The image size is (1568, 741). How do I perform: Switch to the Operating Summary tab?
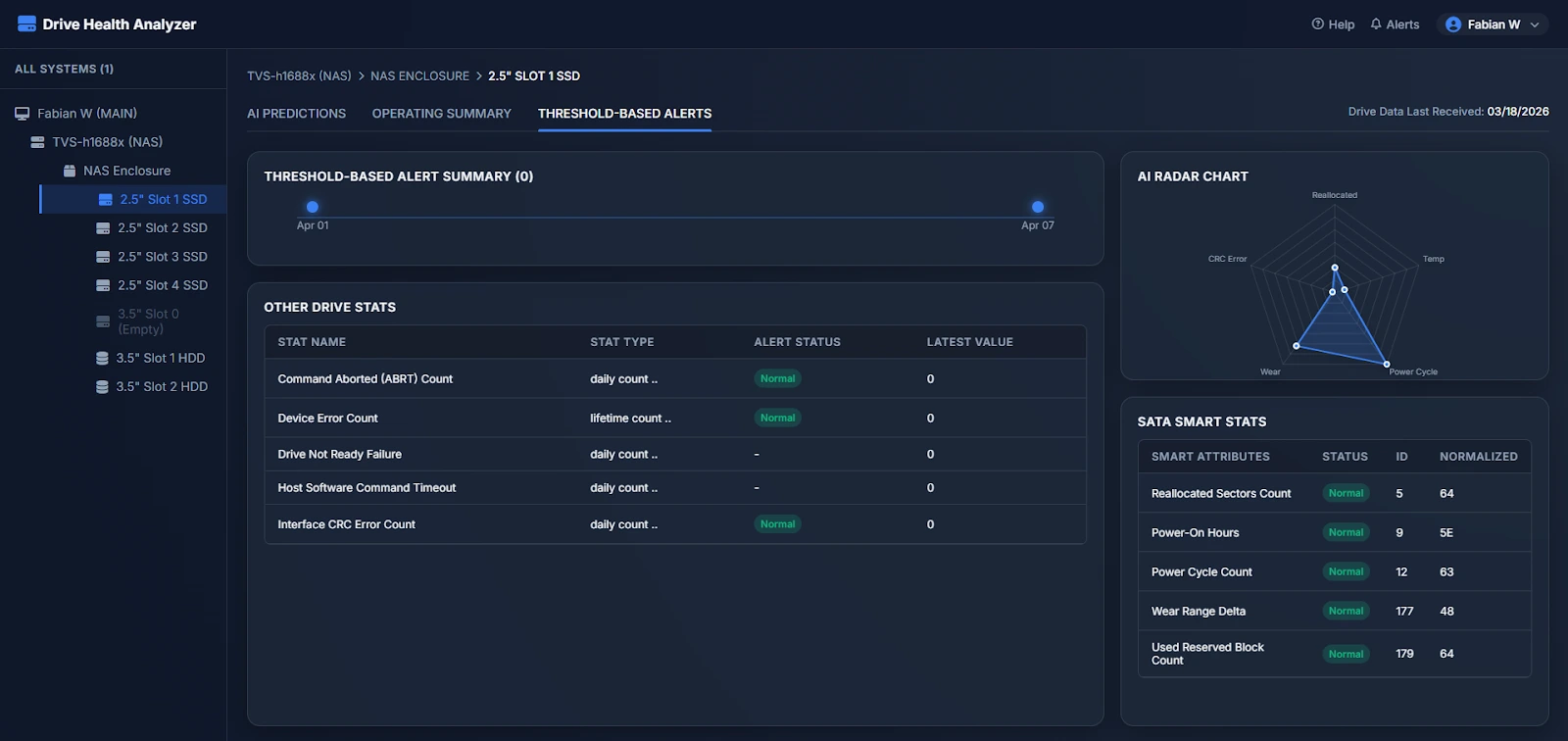coord(441,114)
